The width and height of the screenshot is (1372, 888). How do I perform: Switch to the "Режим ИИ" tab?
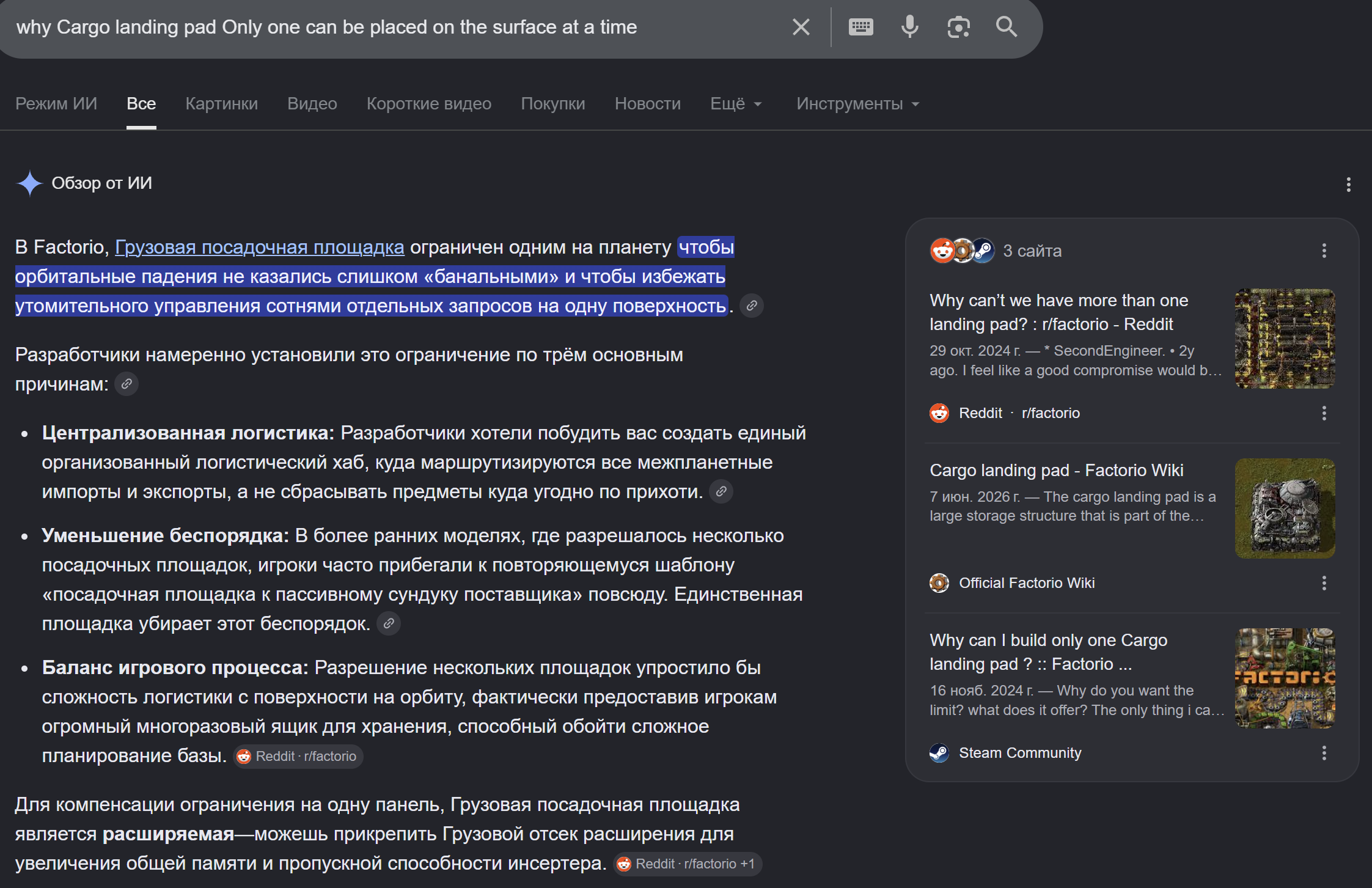click(56, 104)
